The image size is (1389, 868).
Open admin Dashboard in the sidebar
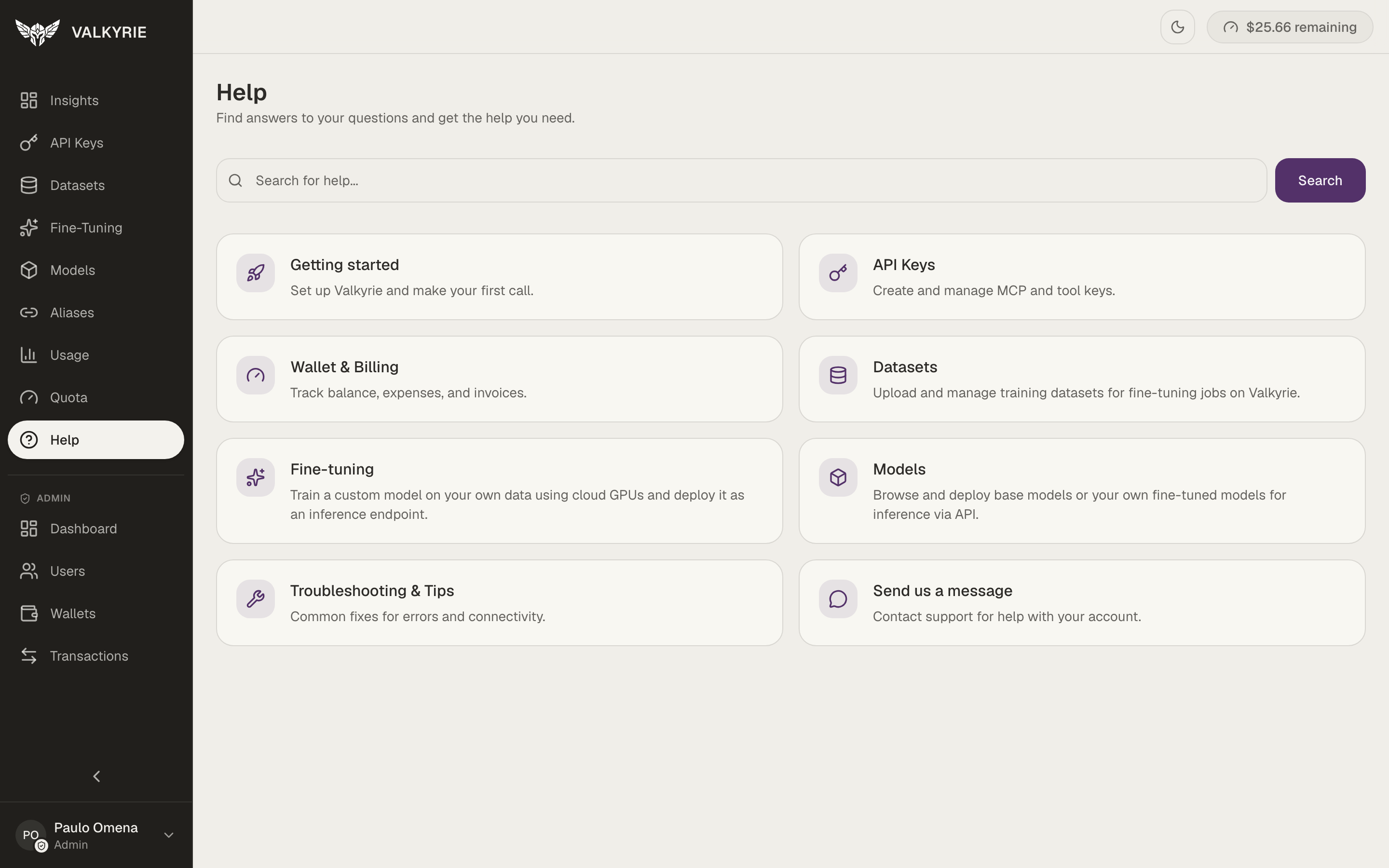(x=96, y=529)
